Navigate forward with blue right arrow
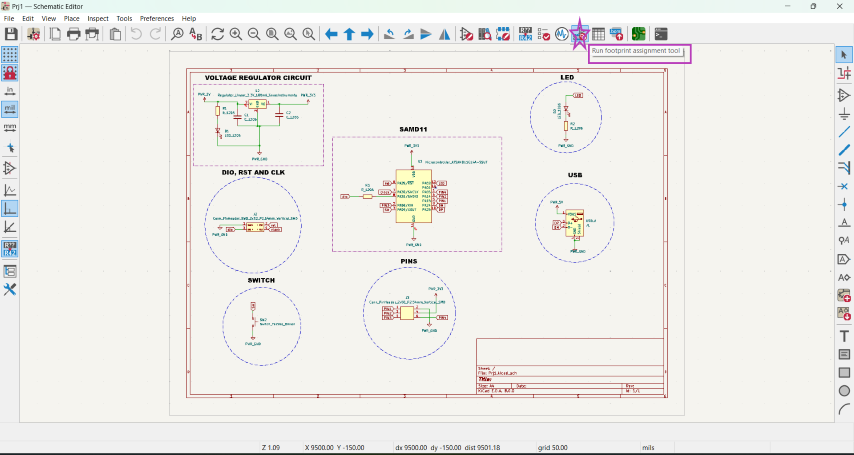This screenshot has width=854, height=455. (367, 34)
